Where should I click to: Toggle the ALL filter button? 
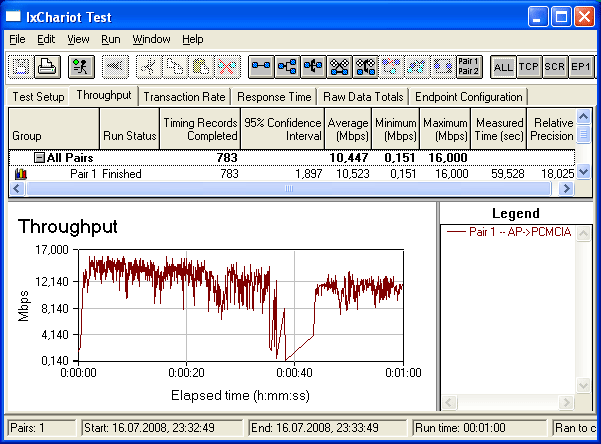pyautogui.click(x=503, y=67)
